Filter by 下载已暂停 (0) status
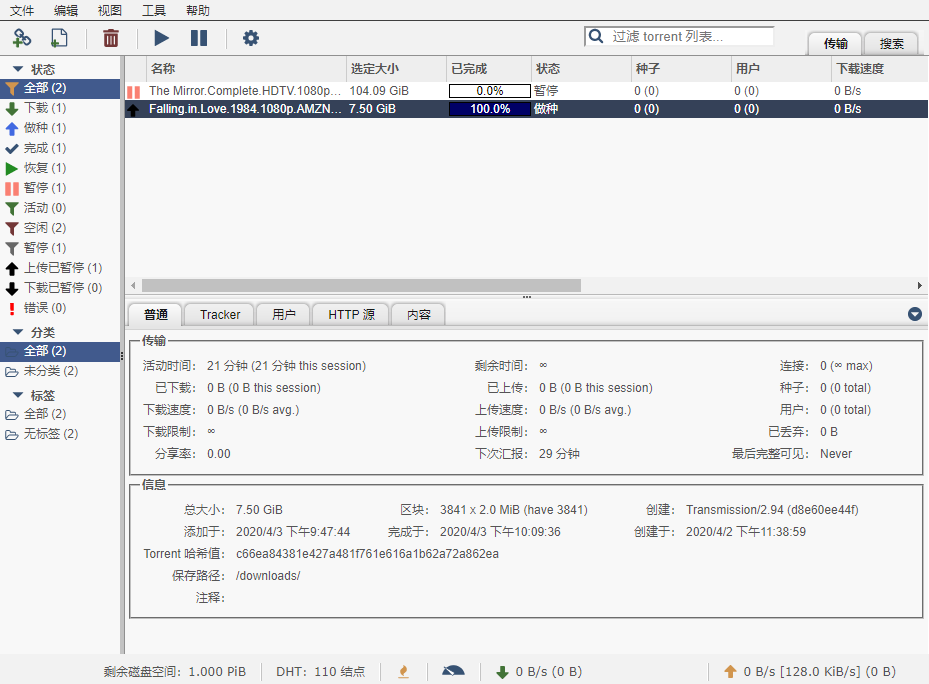The width and height of the screenshot is (929, 684). pos(60,288)
